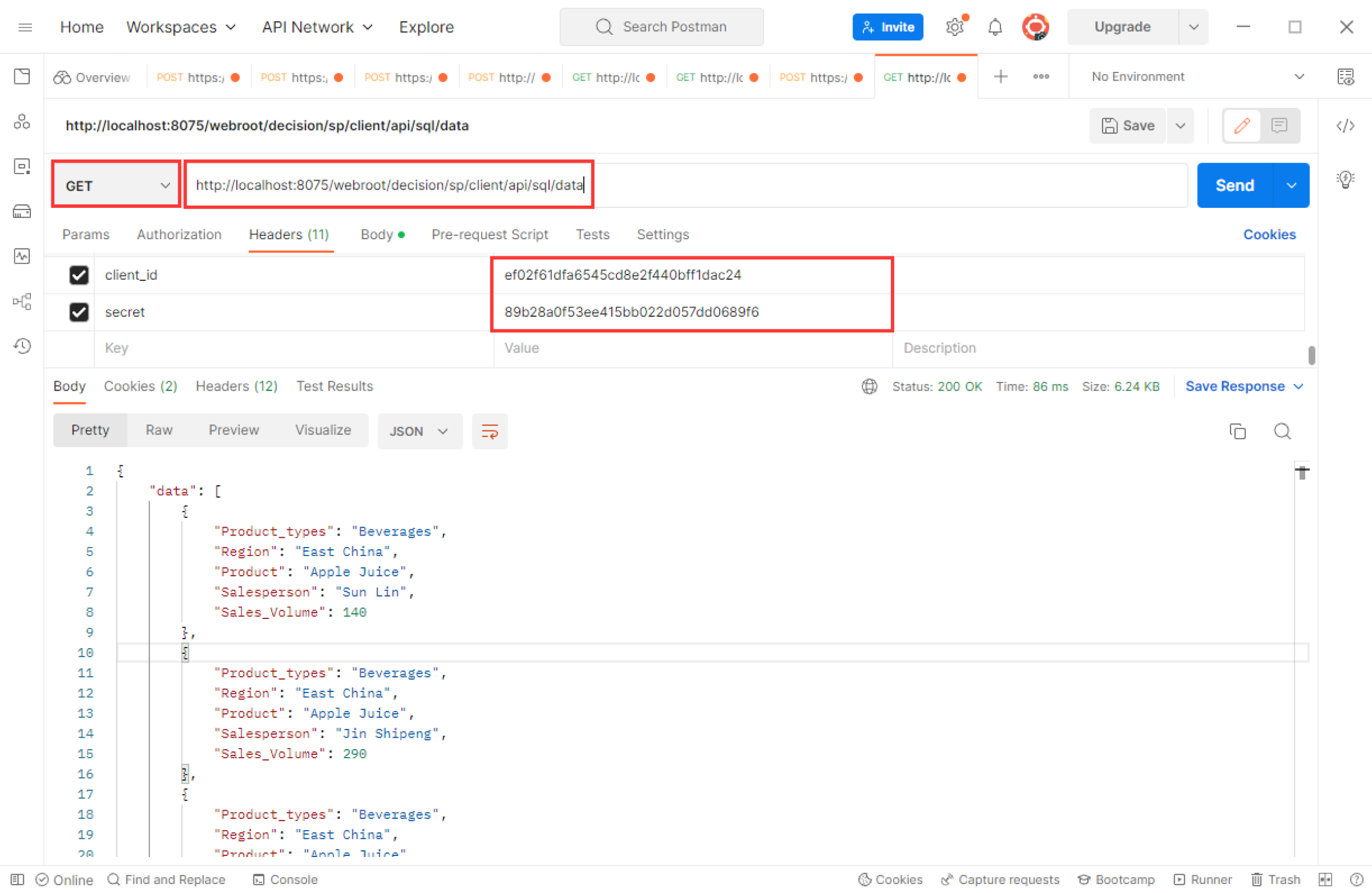The width and height of the screenshot is (1372, 893).
Task: Open the GET method dropdown
Action: pyautogui.click(x=115, y=185)
